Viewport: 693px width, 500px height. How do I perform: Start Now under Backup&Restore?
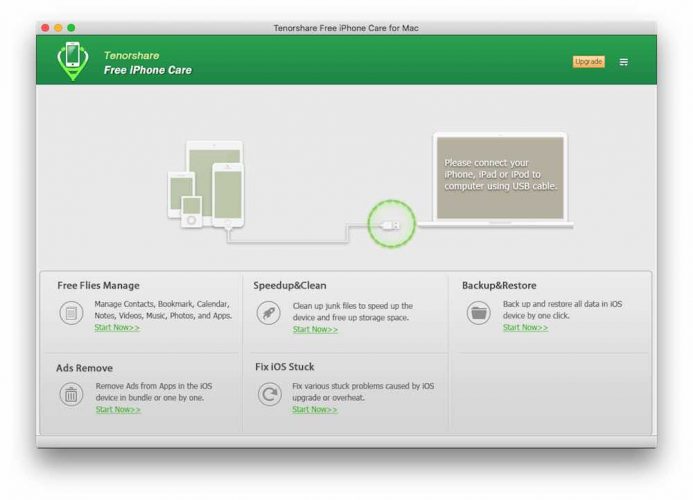525,328
